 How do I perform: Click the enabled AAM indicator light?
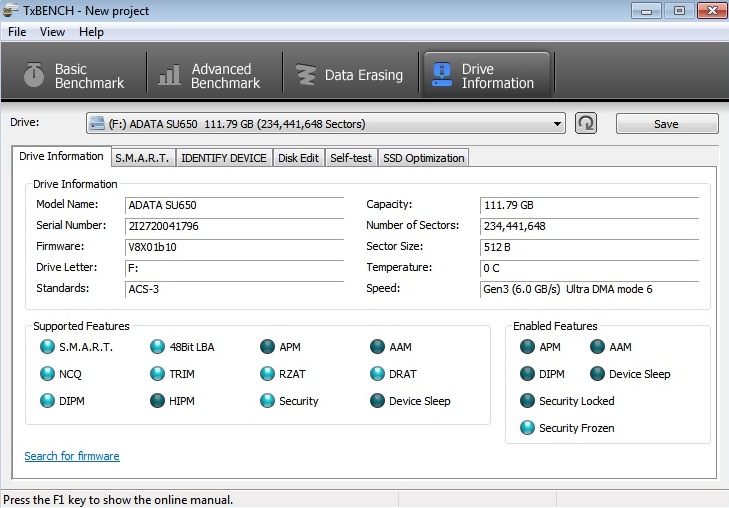pyautogui.click(x=597, y=347)
